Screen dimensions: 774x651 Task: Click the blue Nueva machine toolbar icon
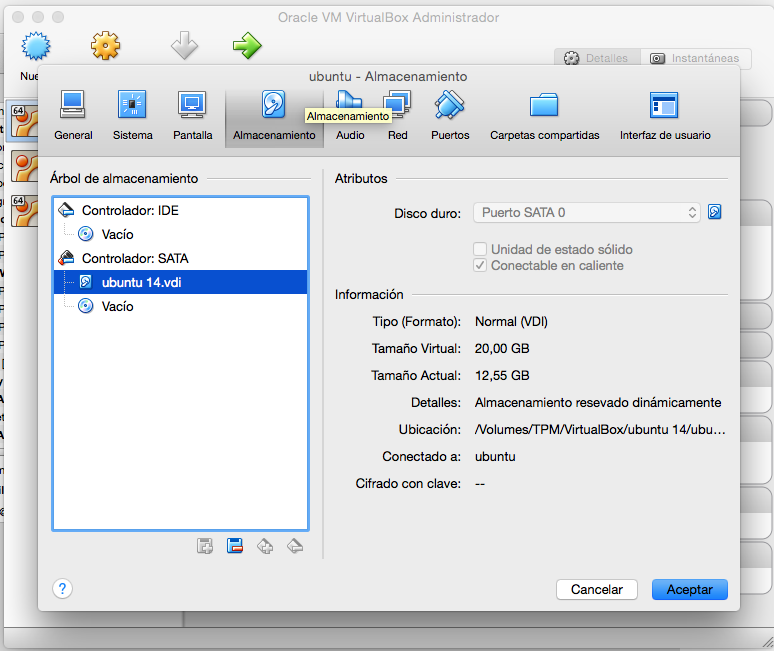36,46
